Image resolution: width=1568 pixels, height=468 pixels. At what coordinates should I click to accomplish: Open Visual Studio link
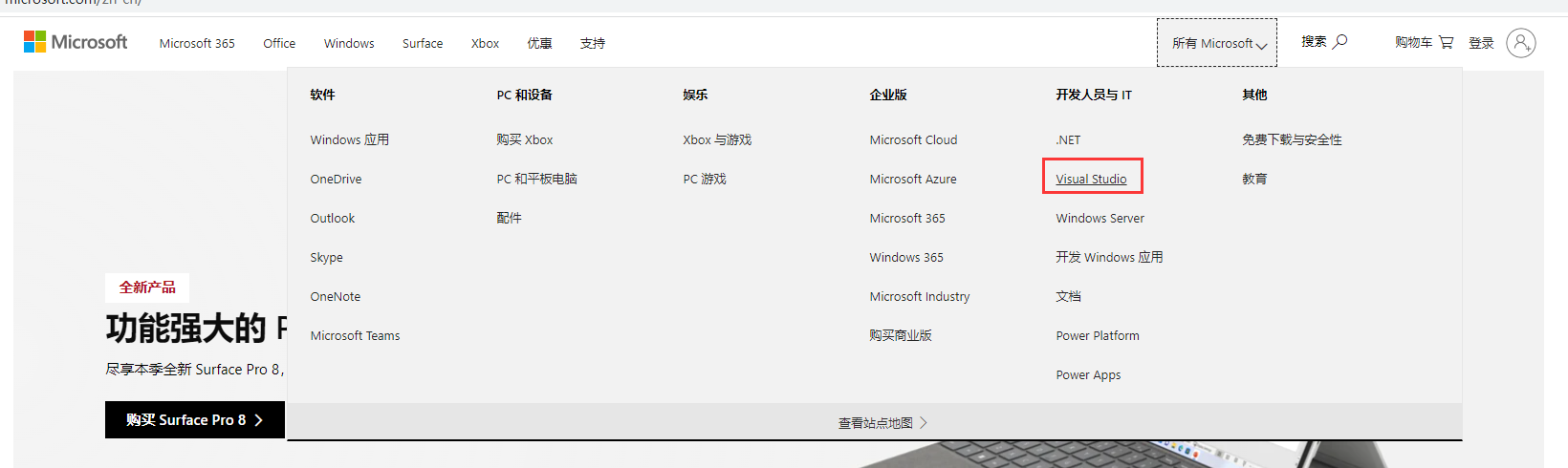1091,179
